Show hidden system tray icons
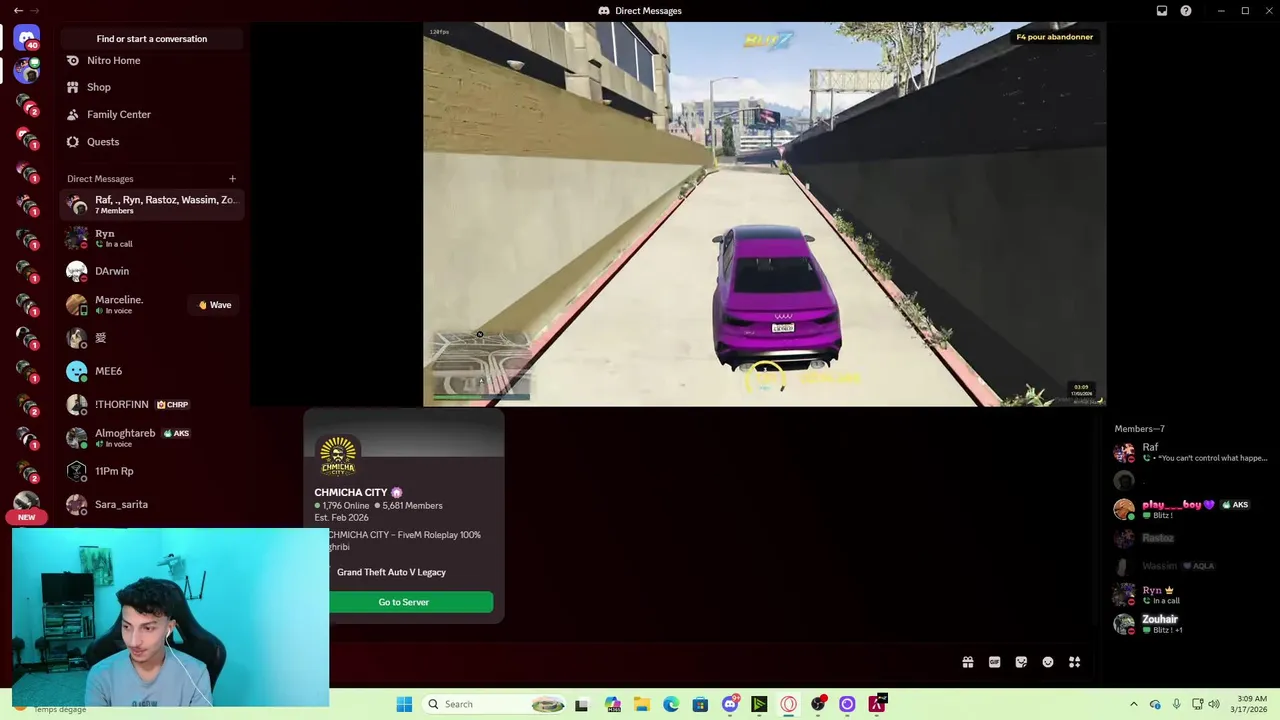1280x720 pixels. 1133,704
